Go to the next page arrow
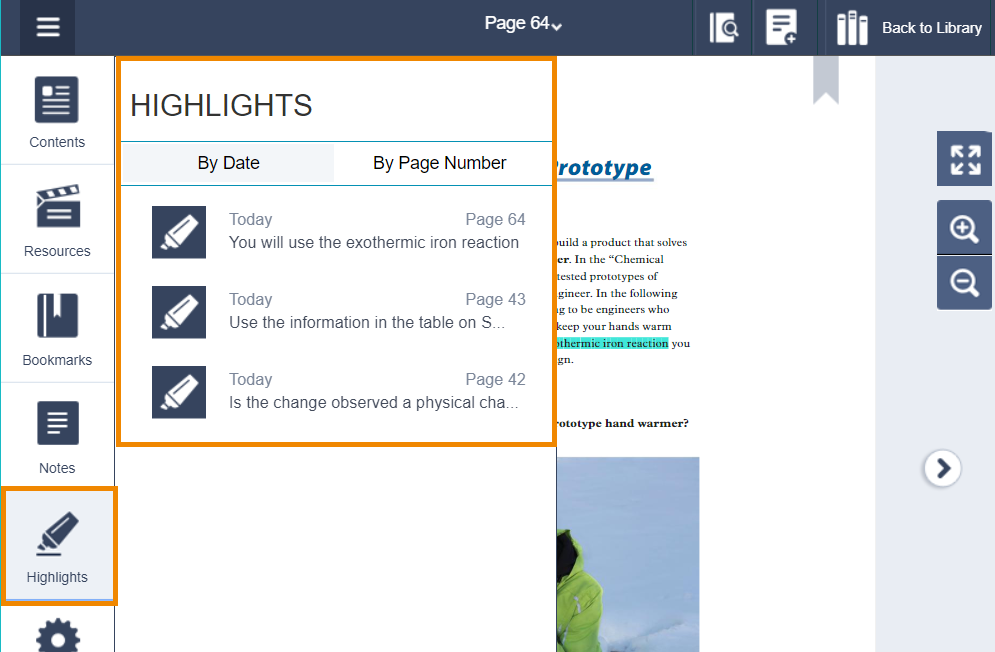This screenshot has height=652, width=995. coord(942,467)
